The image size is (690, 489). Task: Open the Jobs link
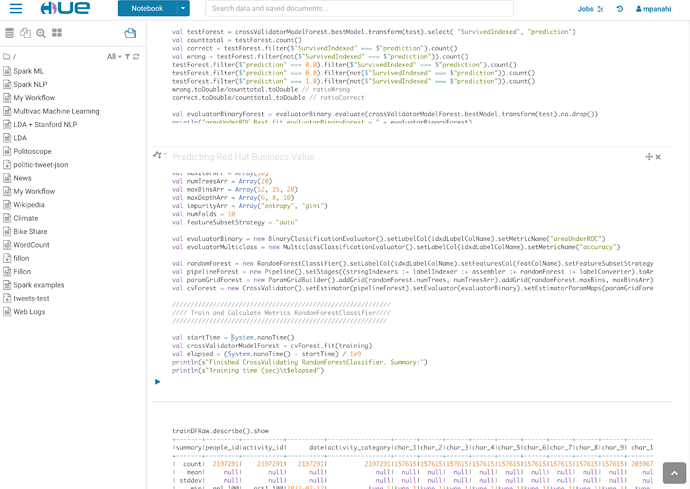[x=590, y=9]
